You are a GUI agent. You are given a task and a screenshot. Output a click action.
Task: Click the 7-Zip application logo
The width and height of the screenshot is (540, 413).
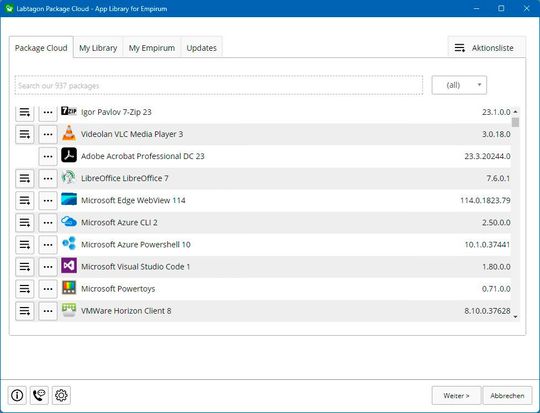point(69,111)
